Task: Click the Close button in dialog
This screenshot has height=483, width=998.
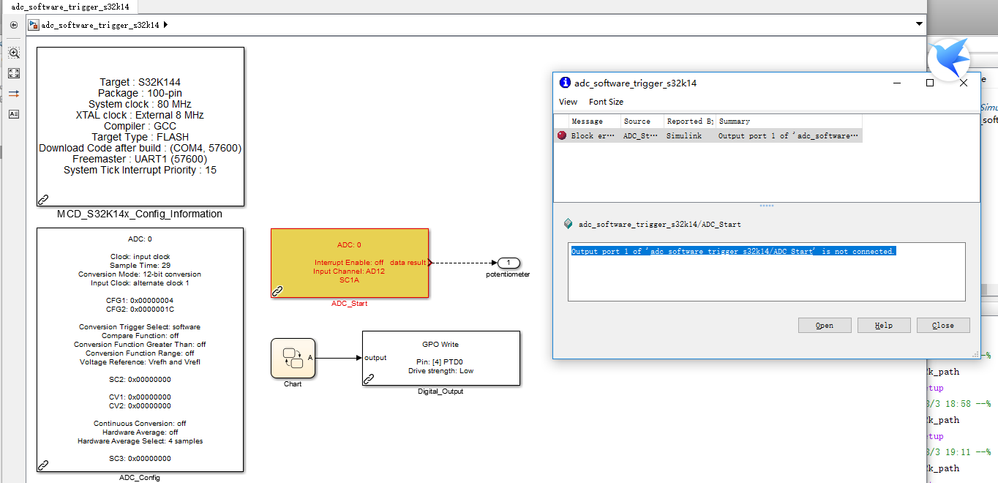Action: click(x=943, y=325)
